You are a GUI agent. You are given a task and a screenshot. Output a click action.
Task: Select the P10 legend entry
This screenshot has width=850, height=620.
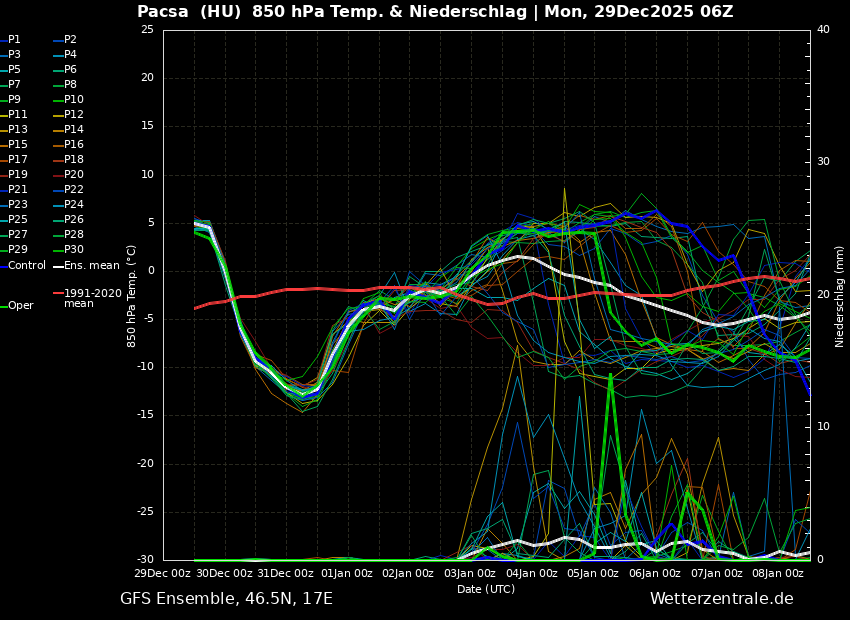point(73,100)
